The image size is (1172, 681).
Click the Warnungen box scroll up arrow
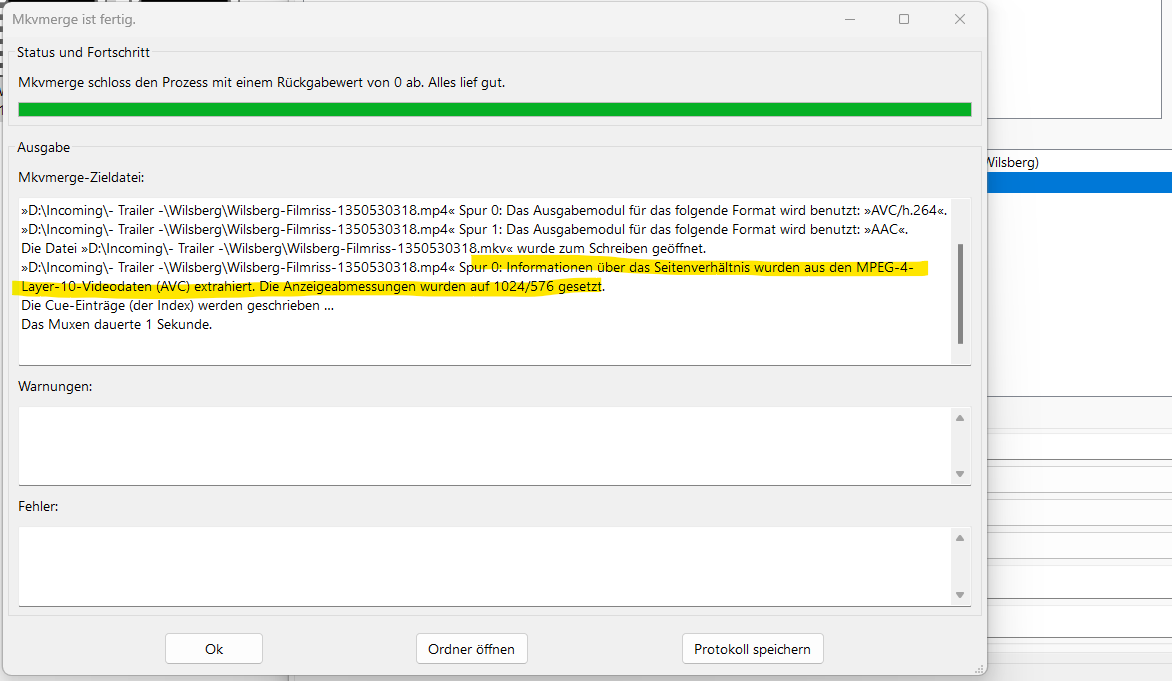[960, 418]
